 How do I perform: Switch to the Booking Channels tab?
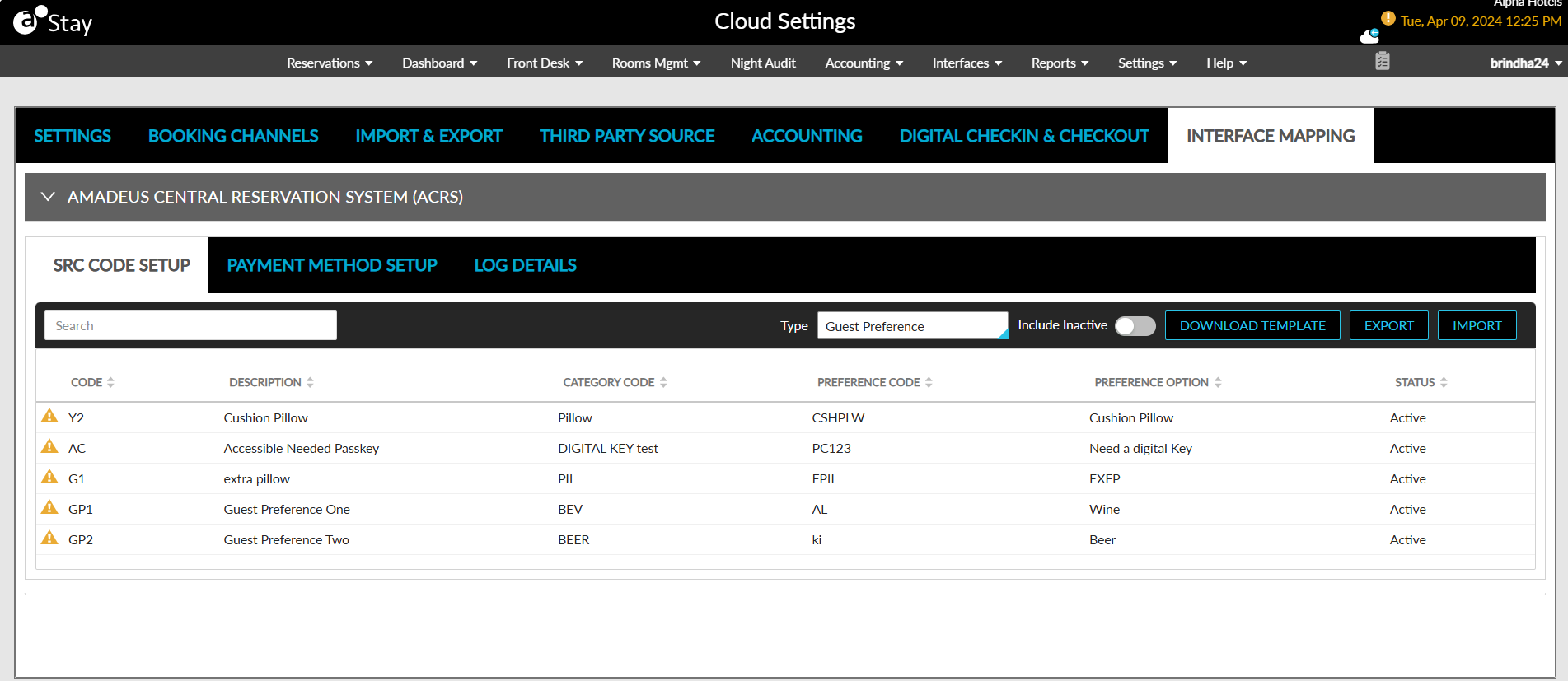(x=233, y=136)
